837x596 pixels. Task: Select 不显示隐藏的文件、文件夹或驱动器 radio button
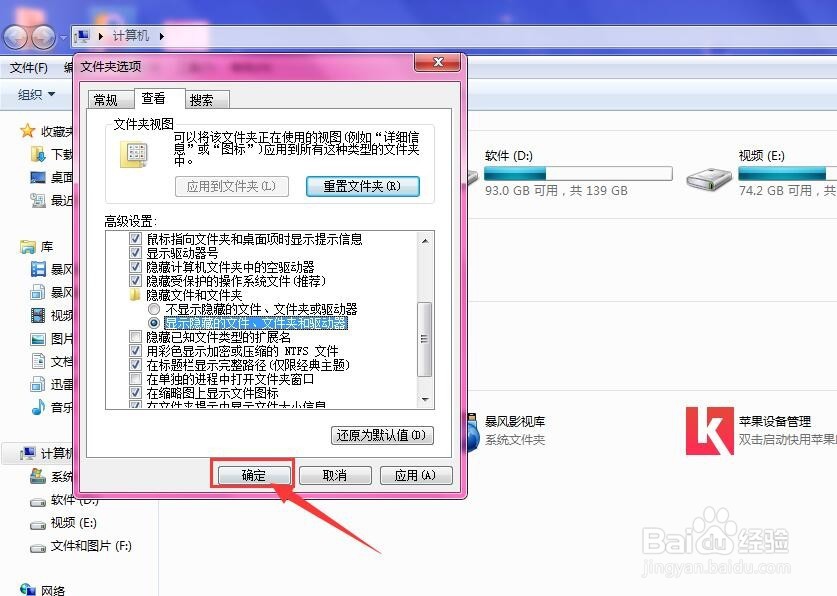(x=154, y=309)
